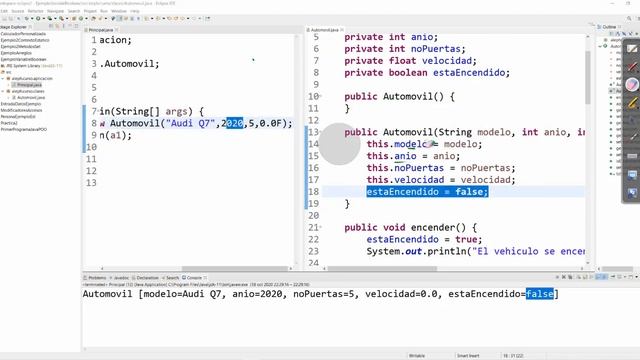
Task: Select the red pen tool in the drawing overlay
Action: coord(632,67)
